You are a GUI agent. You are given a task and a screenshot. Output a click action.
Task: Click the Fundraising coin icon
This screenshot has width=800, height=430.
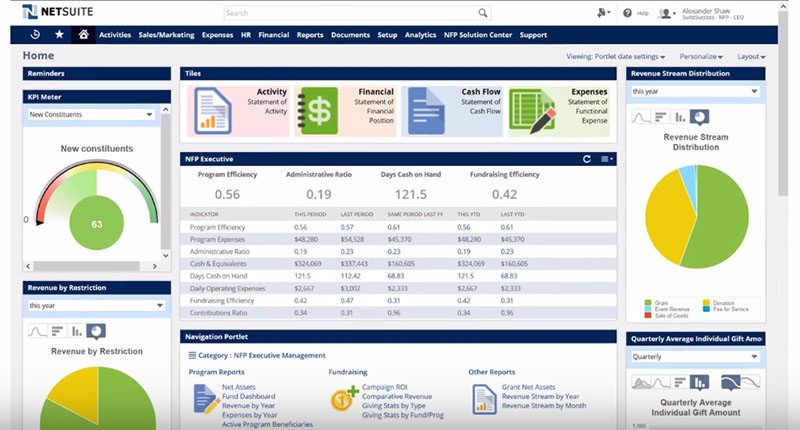(344, 399)
